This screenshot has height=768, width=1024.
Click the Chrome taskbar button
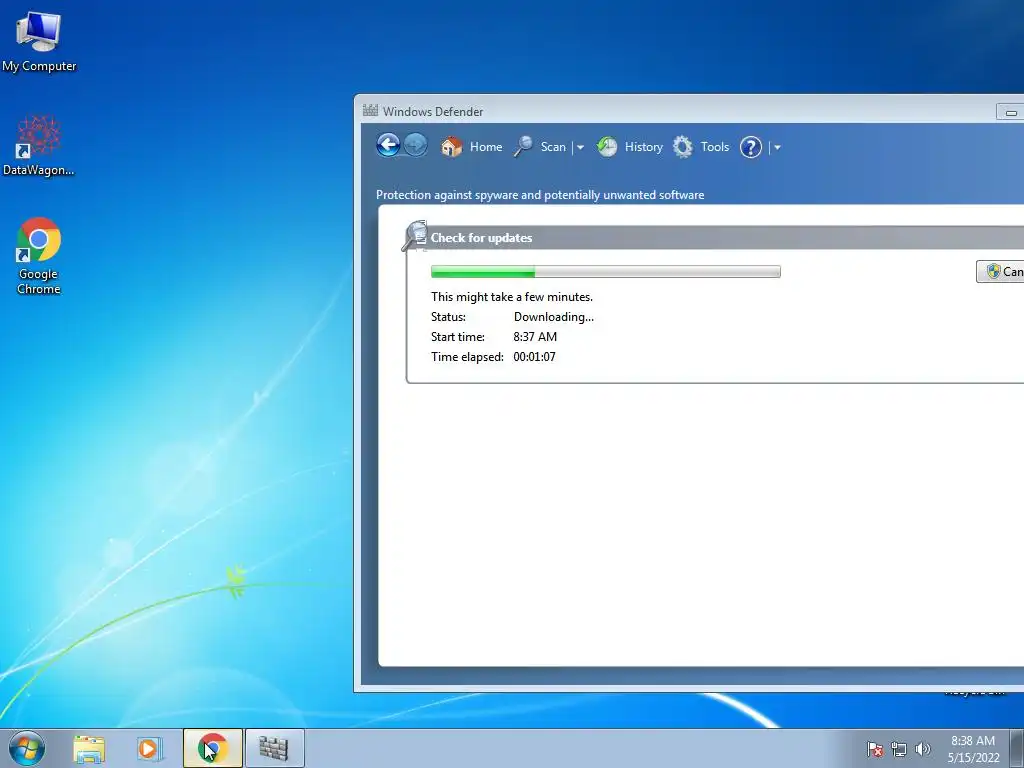(x=213, y=748)
